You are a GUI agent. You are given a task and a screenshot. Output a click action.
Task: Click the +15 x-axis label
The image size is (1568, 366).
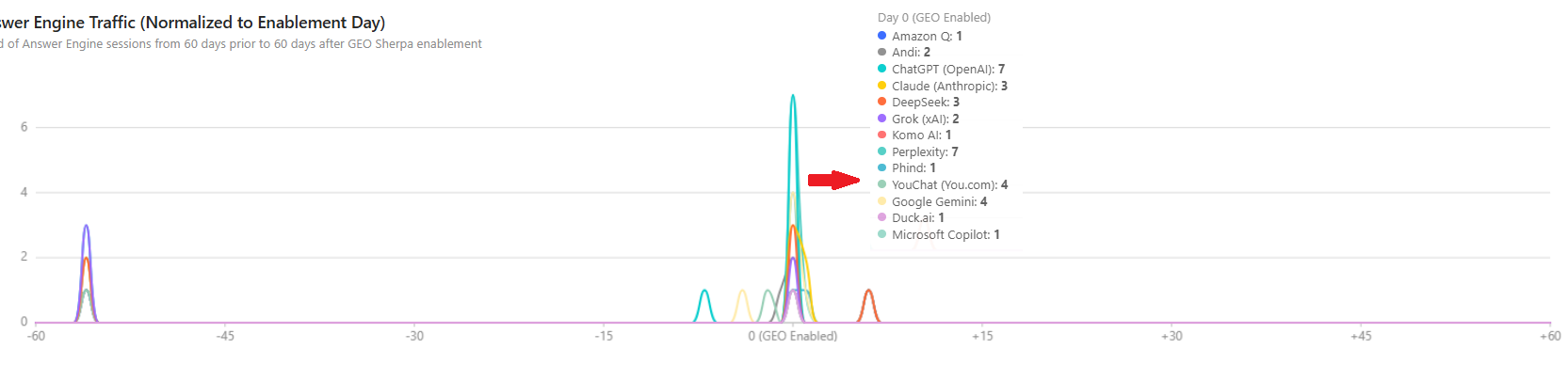tap(982, 336)
